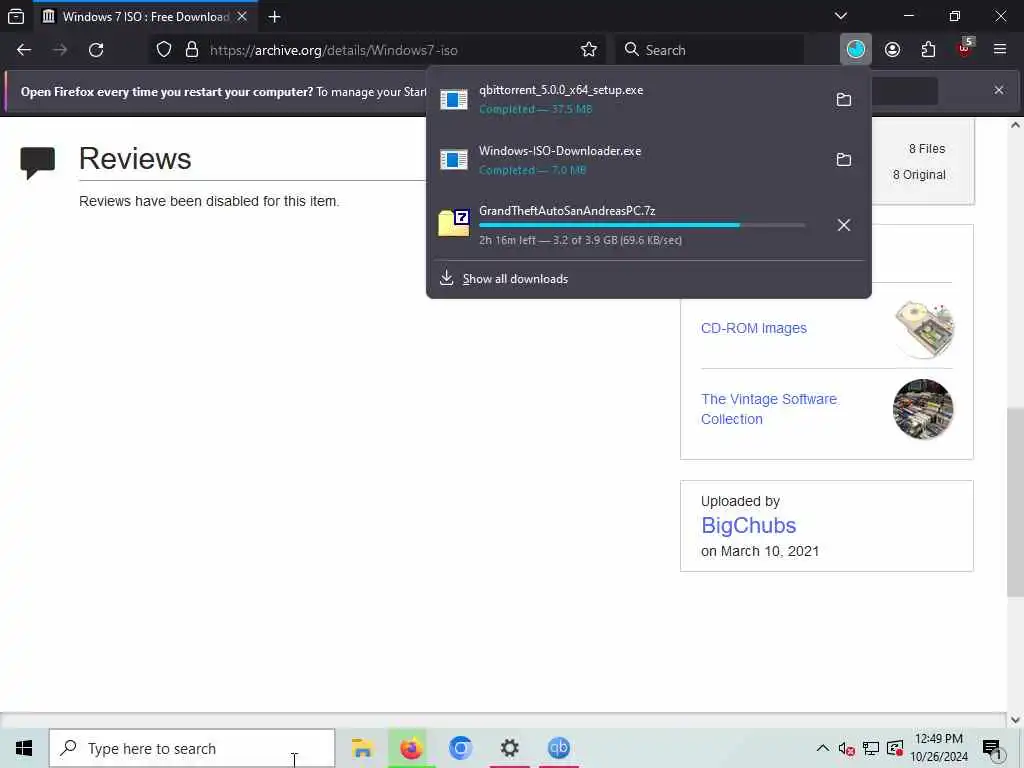
Task: Show hidden system tray icons
Action: pos(823,748)
